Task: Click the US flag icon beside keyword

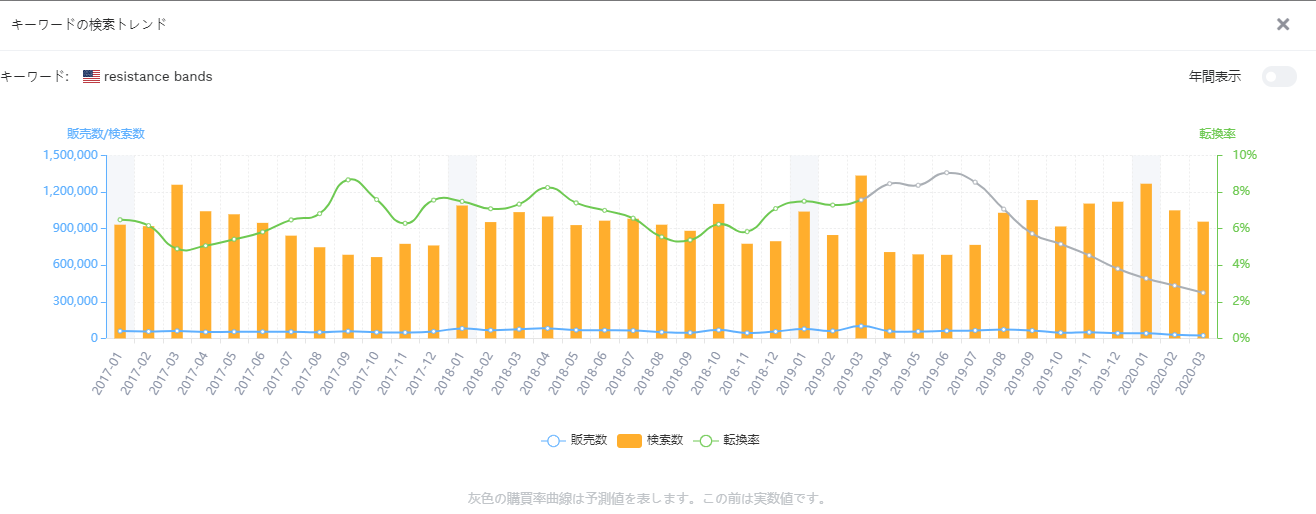Action: (91, 76)
